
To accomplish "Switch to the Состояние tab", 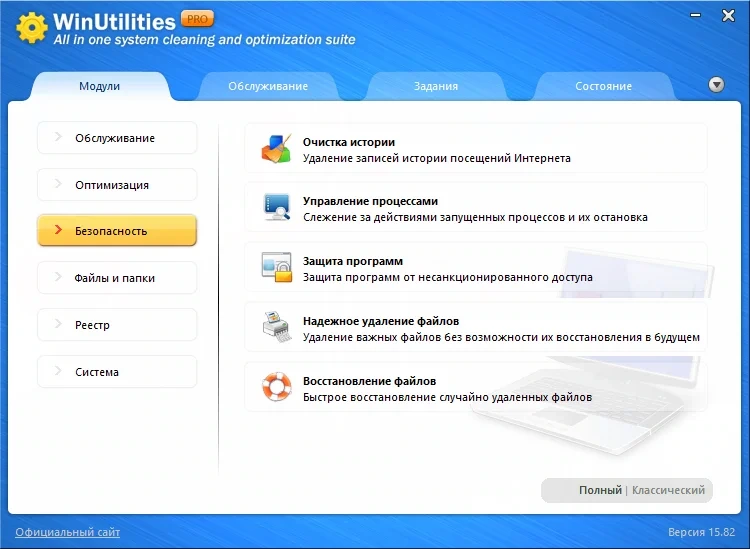I will 603,86.
